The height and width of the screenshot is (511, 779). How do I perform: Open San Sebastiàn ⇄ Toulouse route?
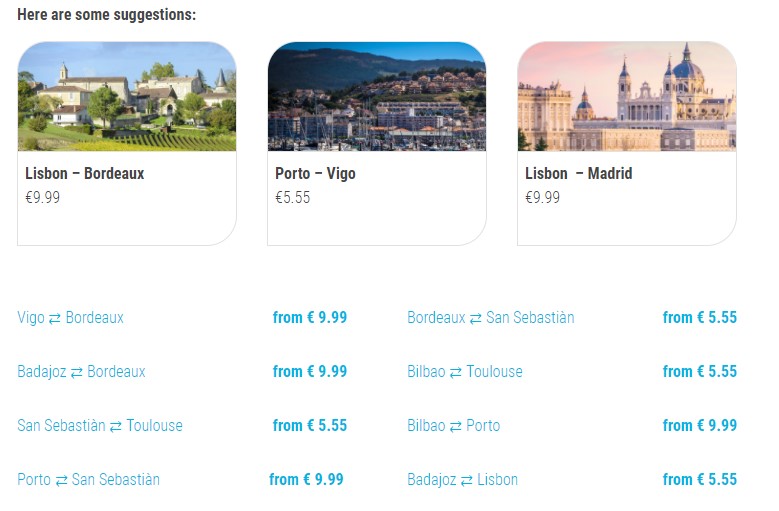100,426
